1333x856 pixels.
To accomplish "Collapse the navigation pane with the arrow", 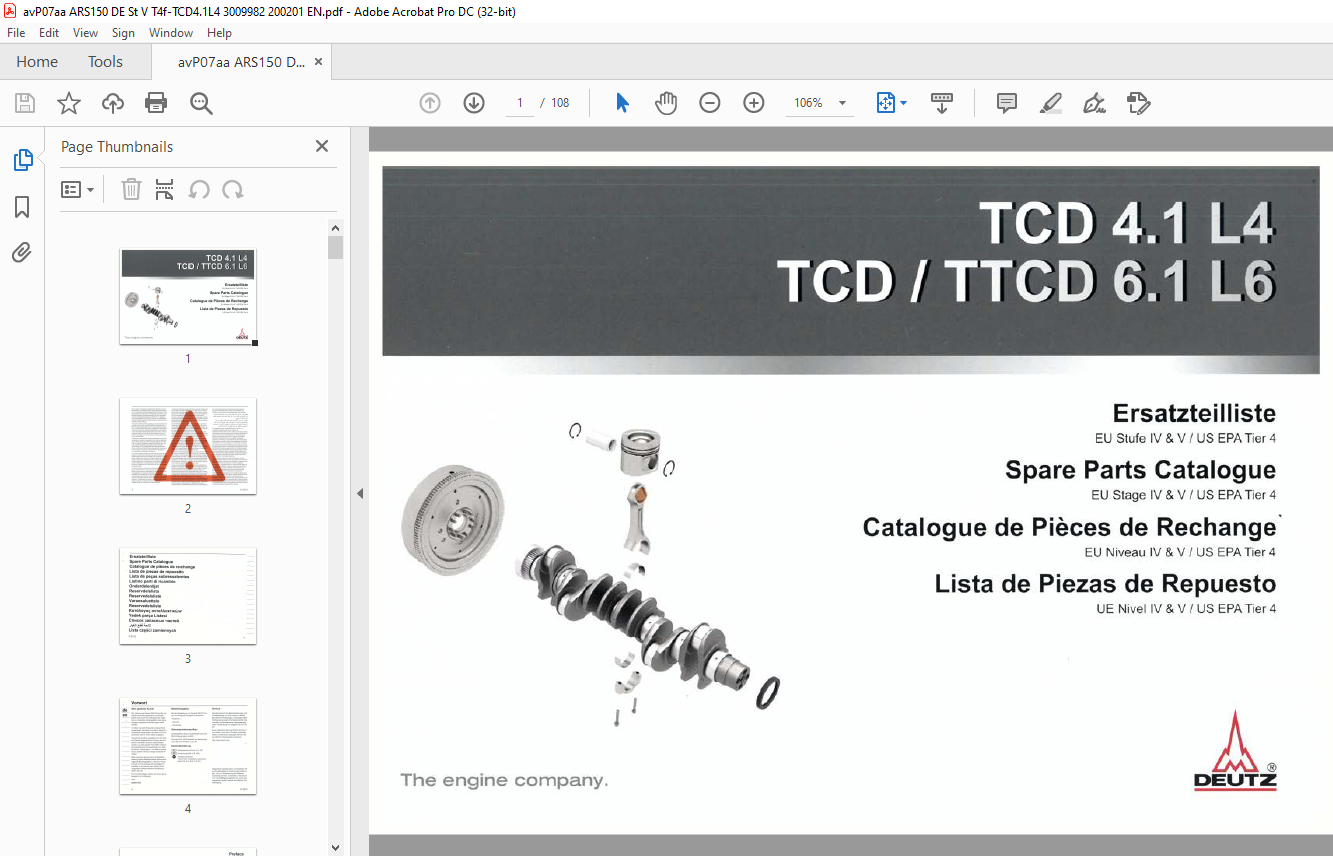I will click(360, 493).
